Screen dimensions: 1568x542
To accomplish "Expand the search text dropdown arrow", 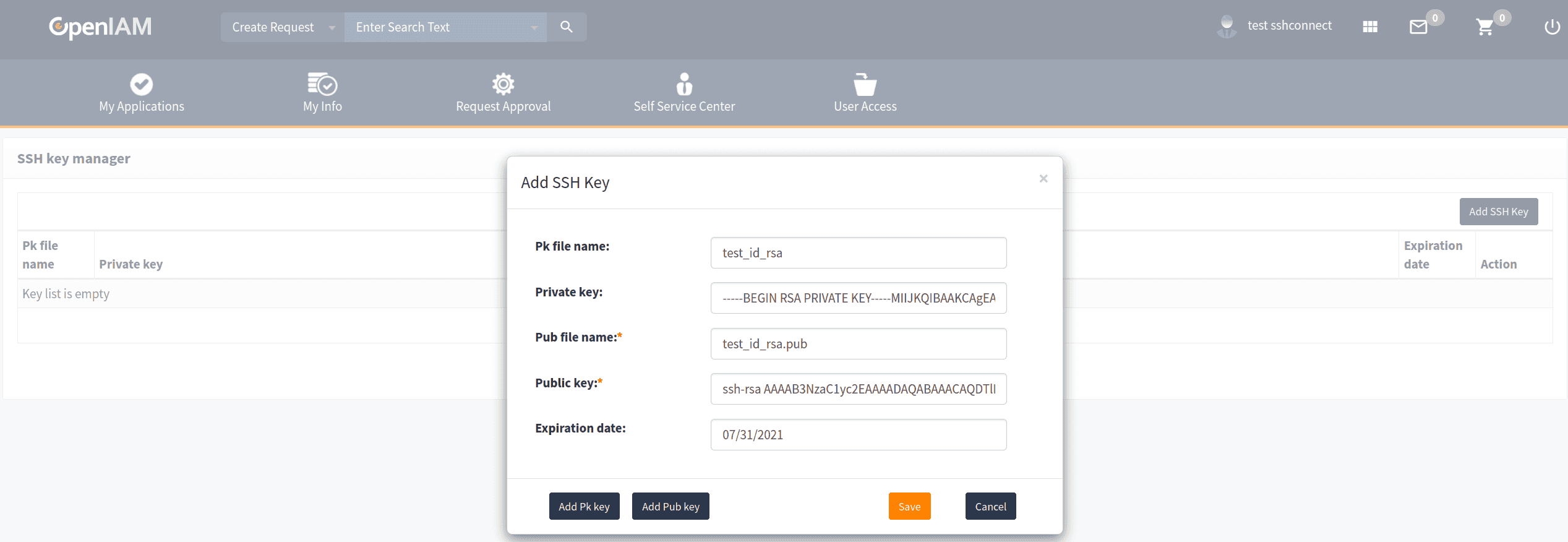I will pyautogui.click(x=534, y=28).
